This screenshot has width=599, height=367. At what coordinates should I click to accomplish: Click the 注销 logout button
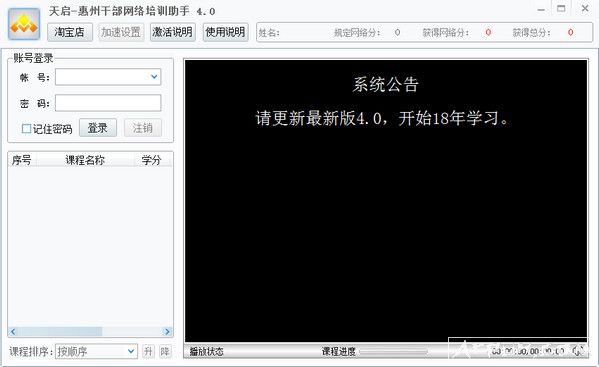point(143,128)
